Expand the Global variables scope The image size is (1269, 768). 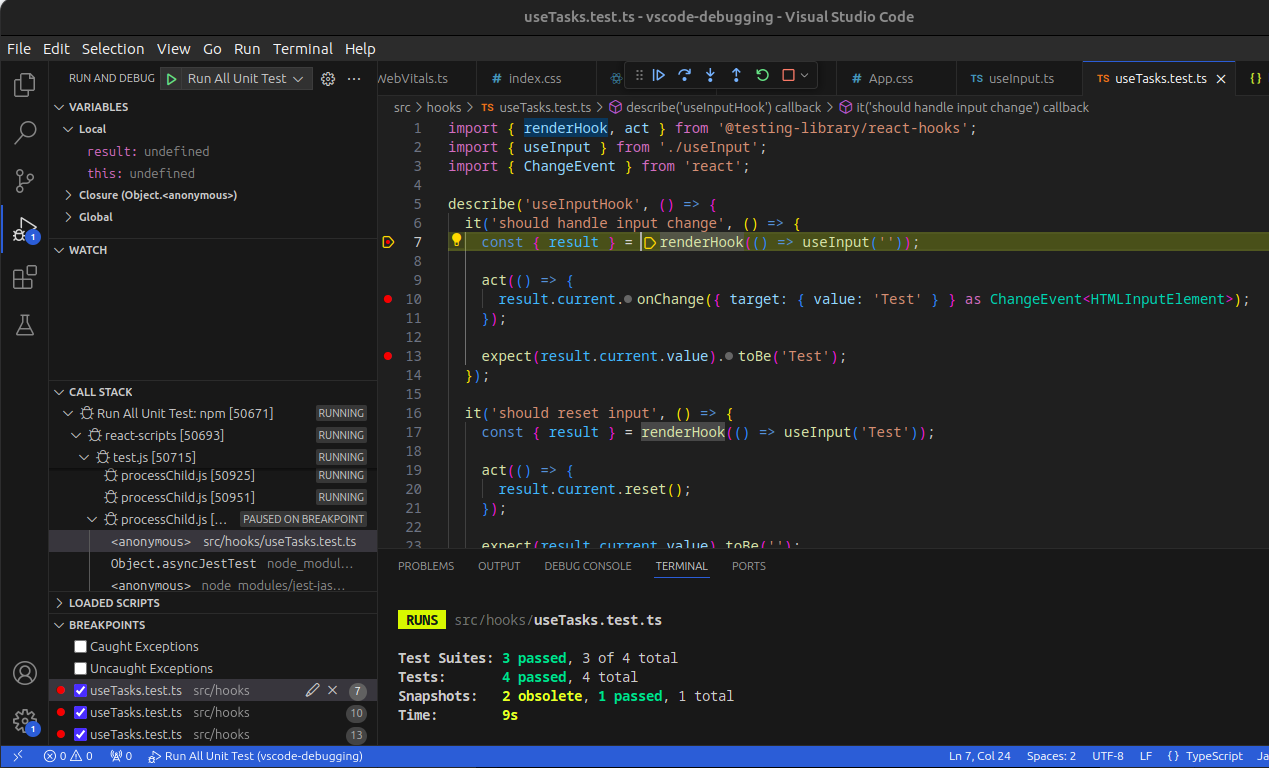coord(68,217)
